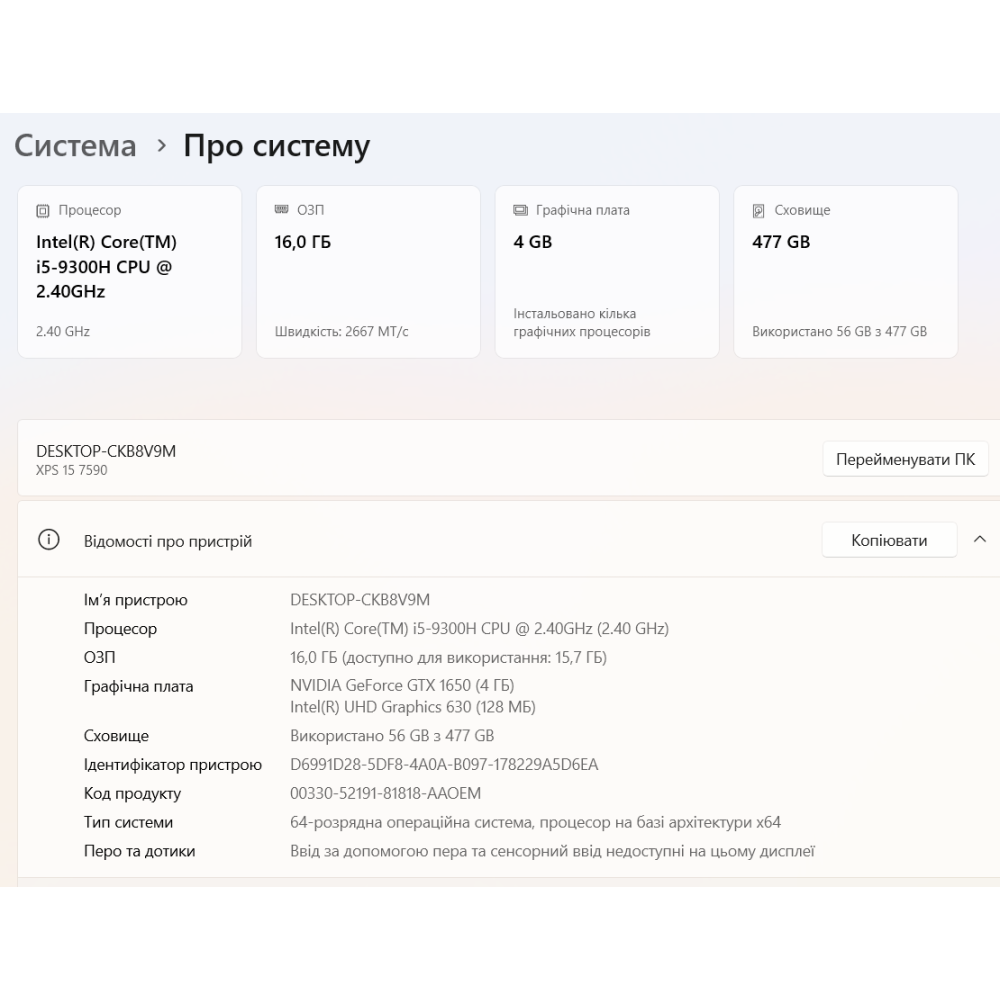Click the Відомості про пристрій header text
Image resolution: width=1000 pixels, height=1000 pixels.
[x=168, y=541]
